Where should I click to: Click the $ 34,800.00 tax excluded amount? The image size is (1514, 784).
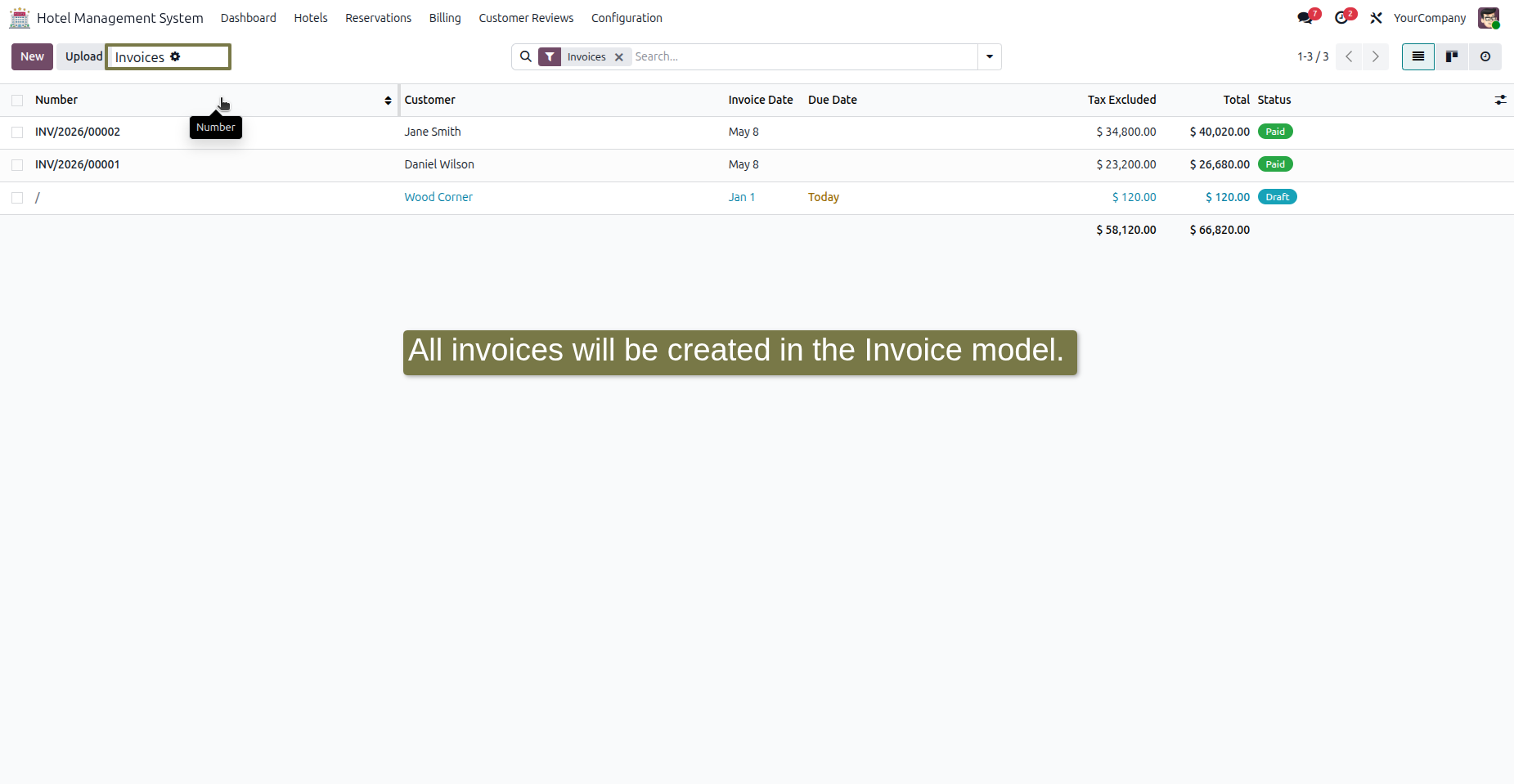1126,132
